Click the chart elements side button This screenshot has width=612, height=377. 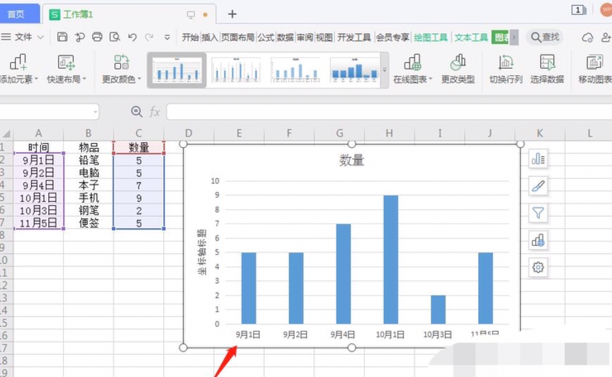pos(538,159)
